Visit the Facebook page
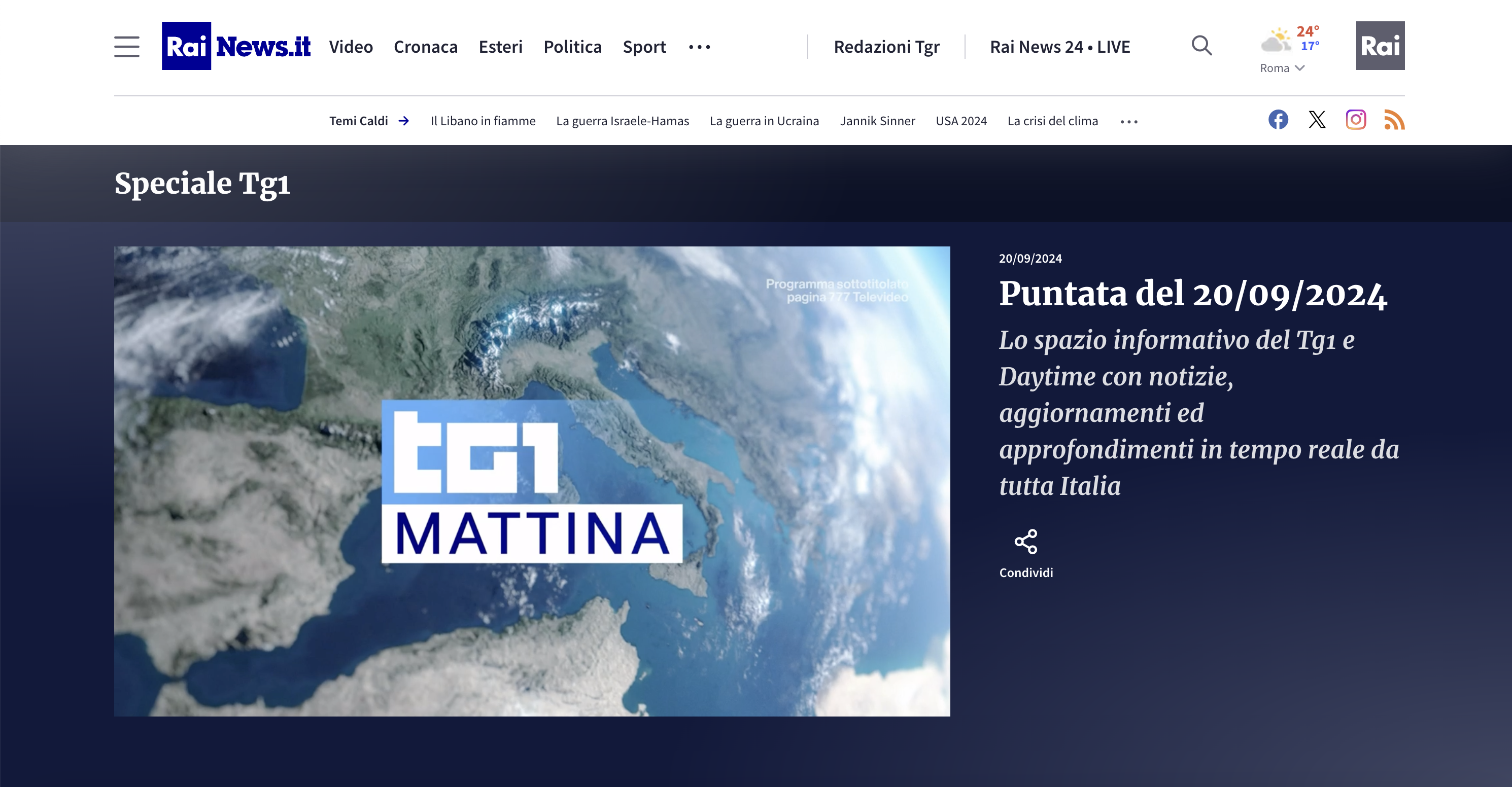The height and width of the screenshot is (787, 1512). (1279, 120)
